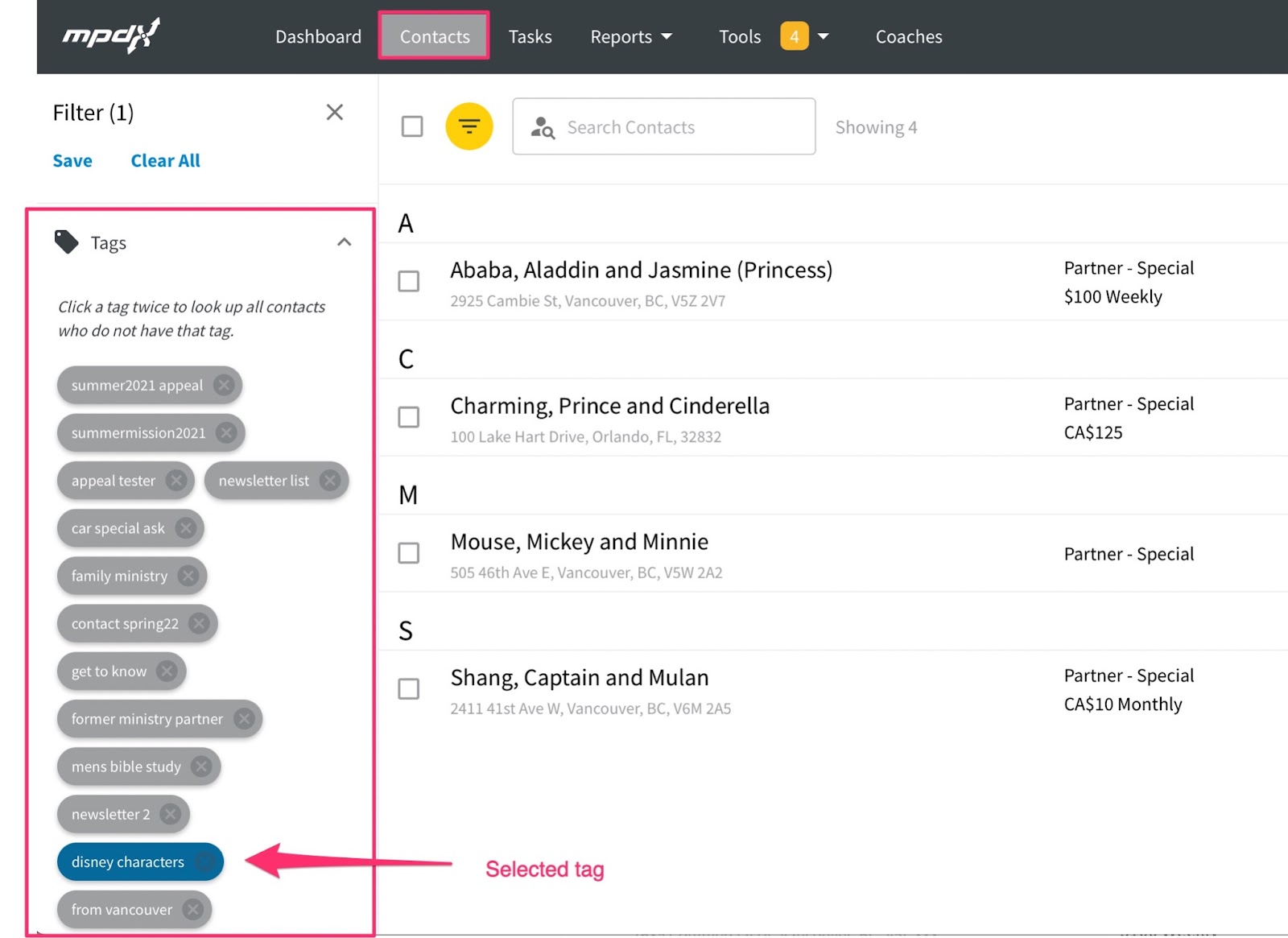1288x938 pixels.
Task: Open the Tools notification badge
Action: 795,36
